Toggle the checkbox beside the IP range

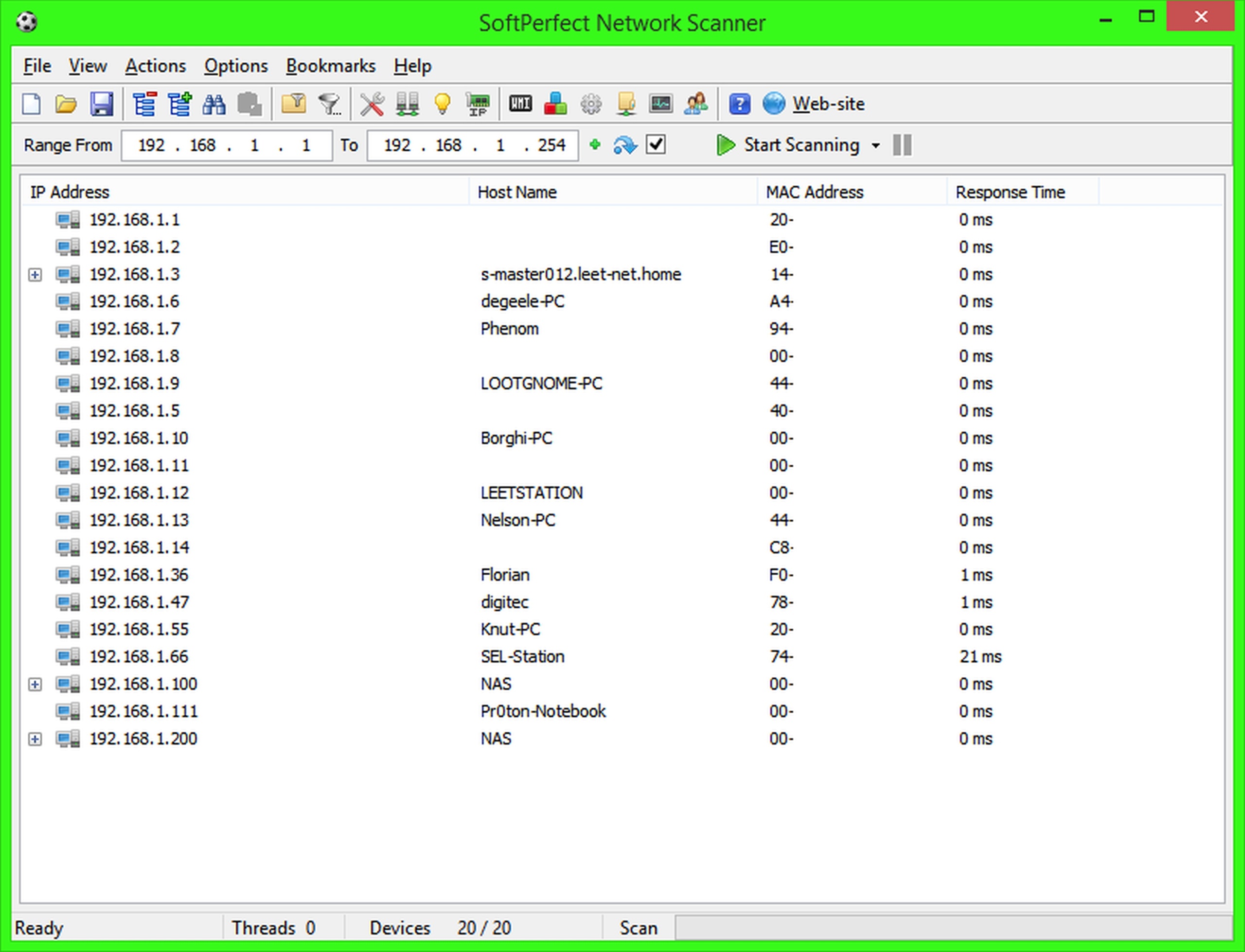pos(656,145)
